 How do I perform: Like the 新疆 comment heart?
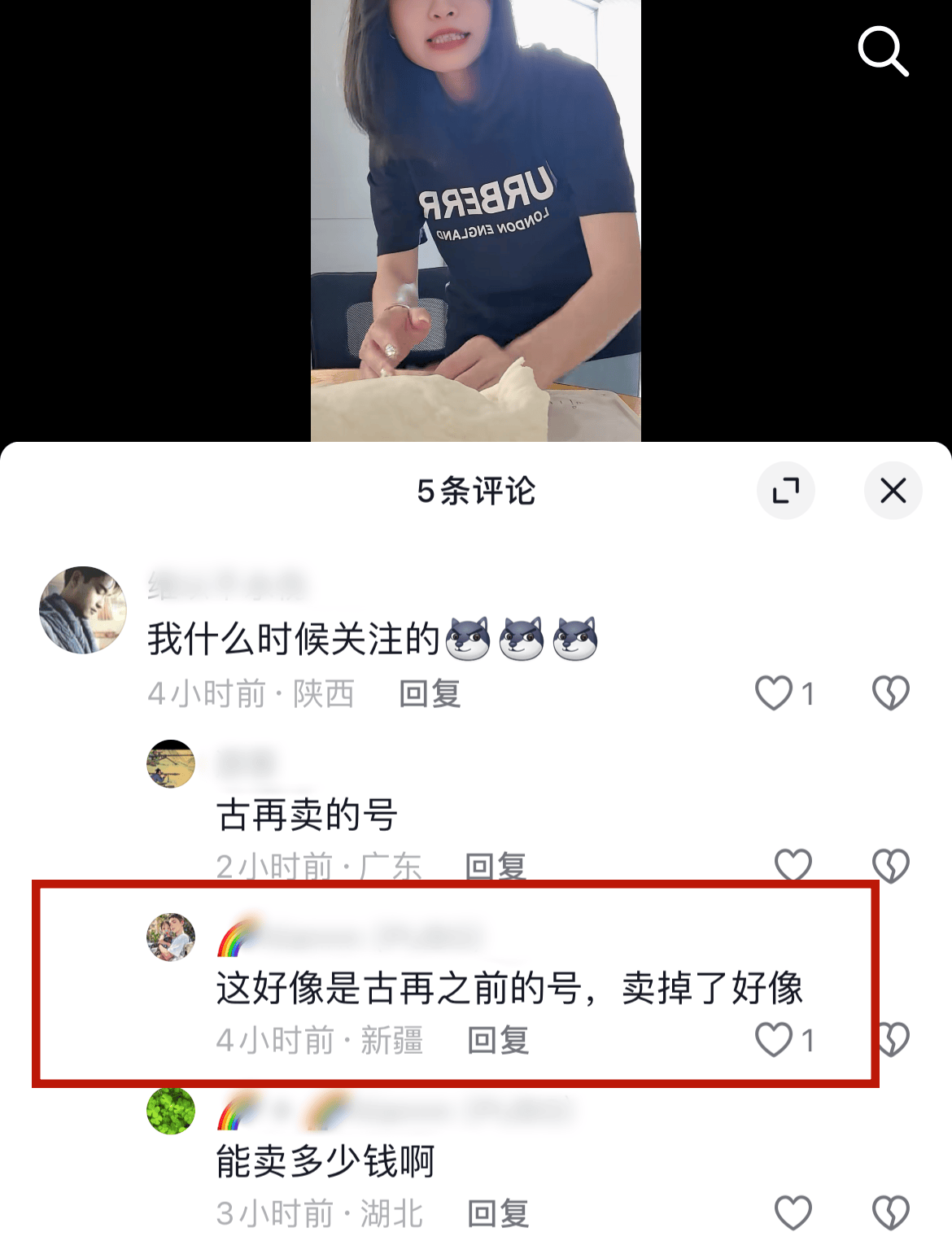coord(774,1039)
